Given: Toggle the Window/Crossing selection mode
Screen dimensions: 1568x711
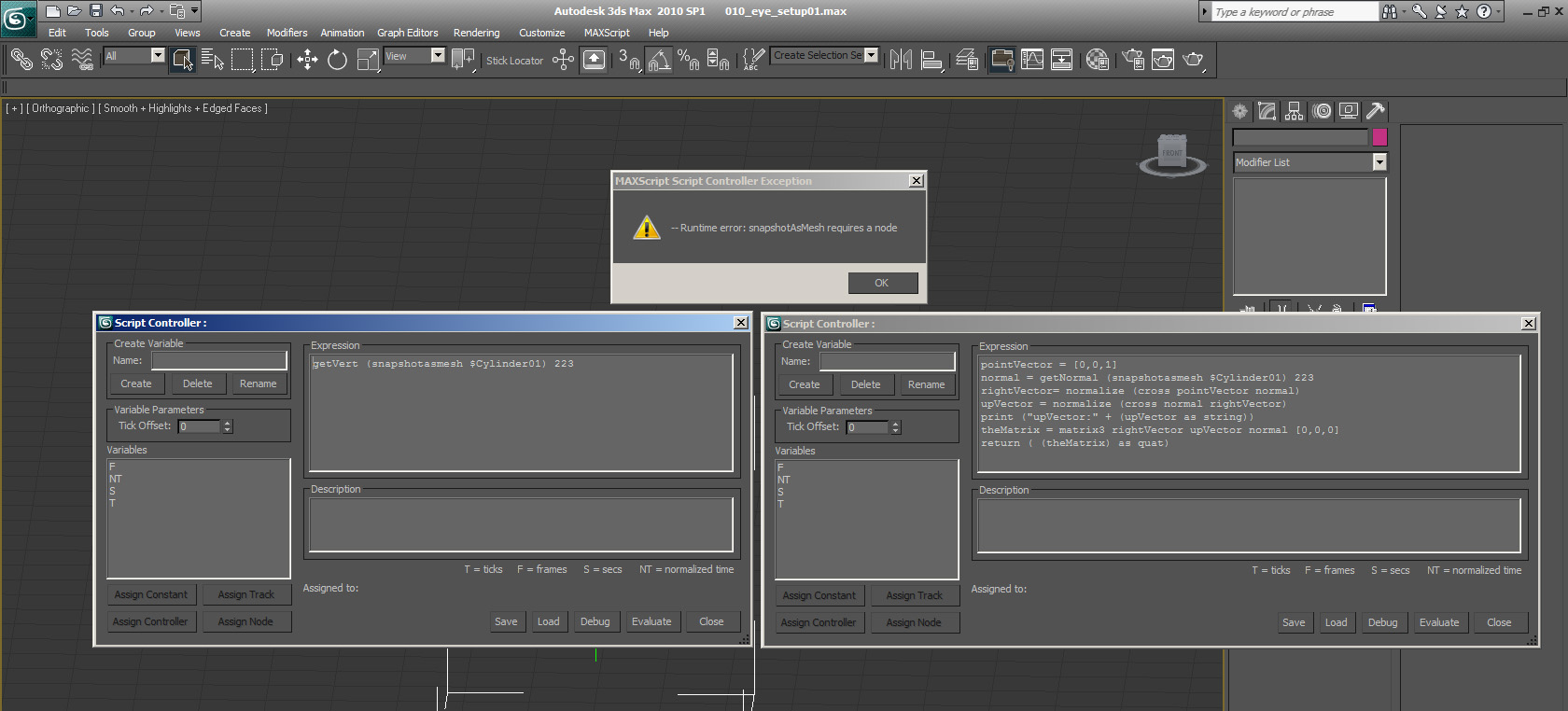Looking at the screenshot, I should pyautogui.click(x=273, y=60).
